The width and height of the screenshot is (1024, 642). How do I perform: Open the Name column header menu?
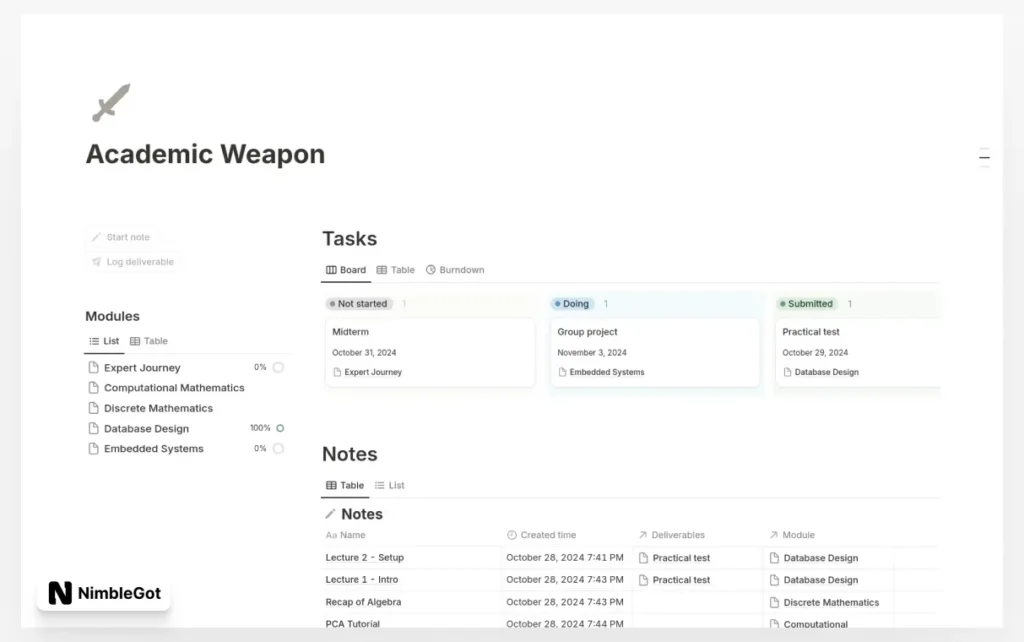pos(412,535)
